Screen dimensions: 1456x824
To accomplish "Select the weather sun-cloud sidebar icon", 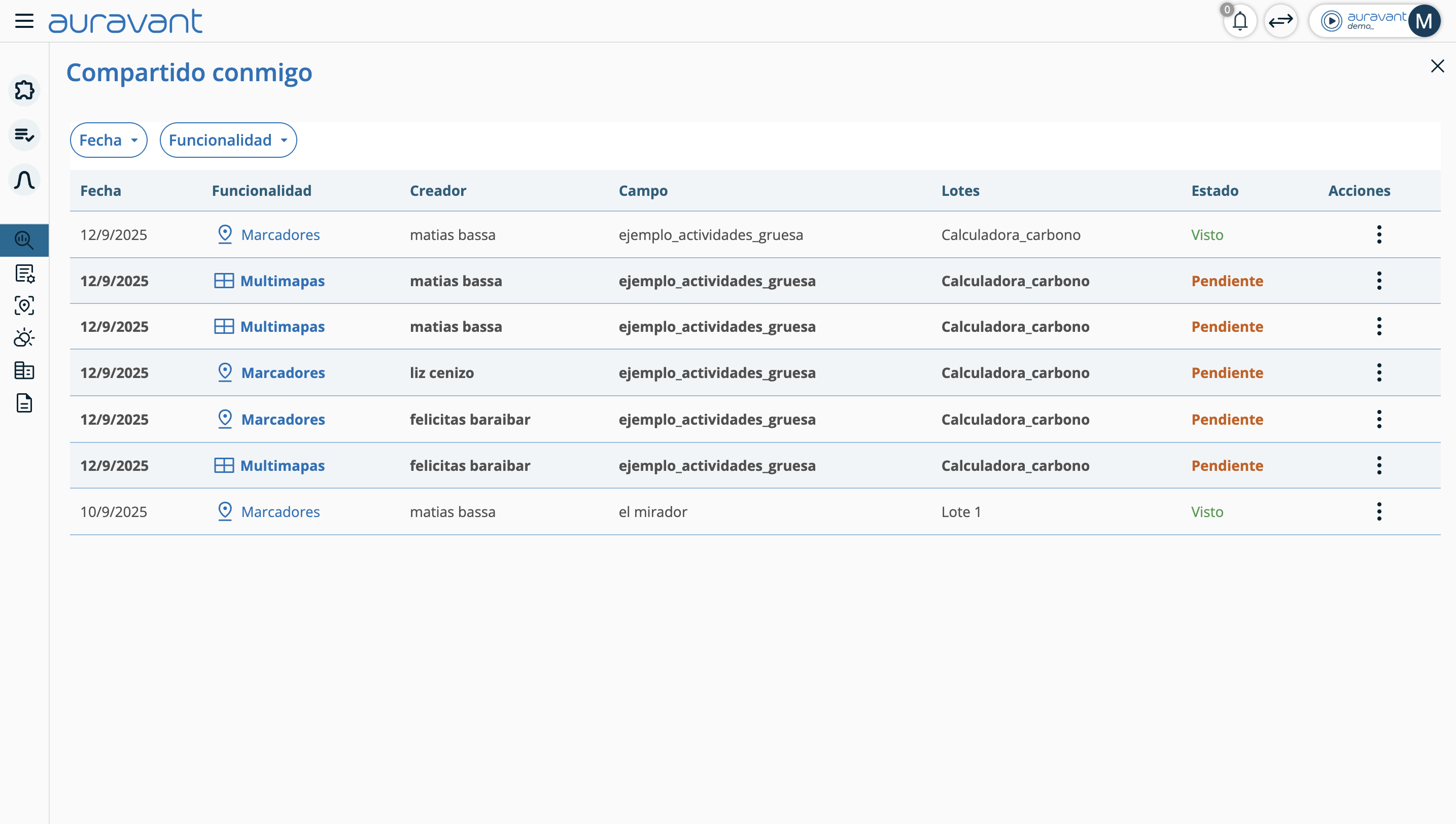I will (24, 338).
